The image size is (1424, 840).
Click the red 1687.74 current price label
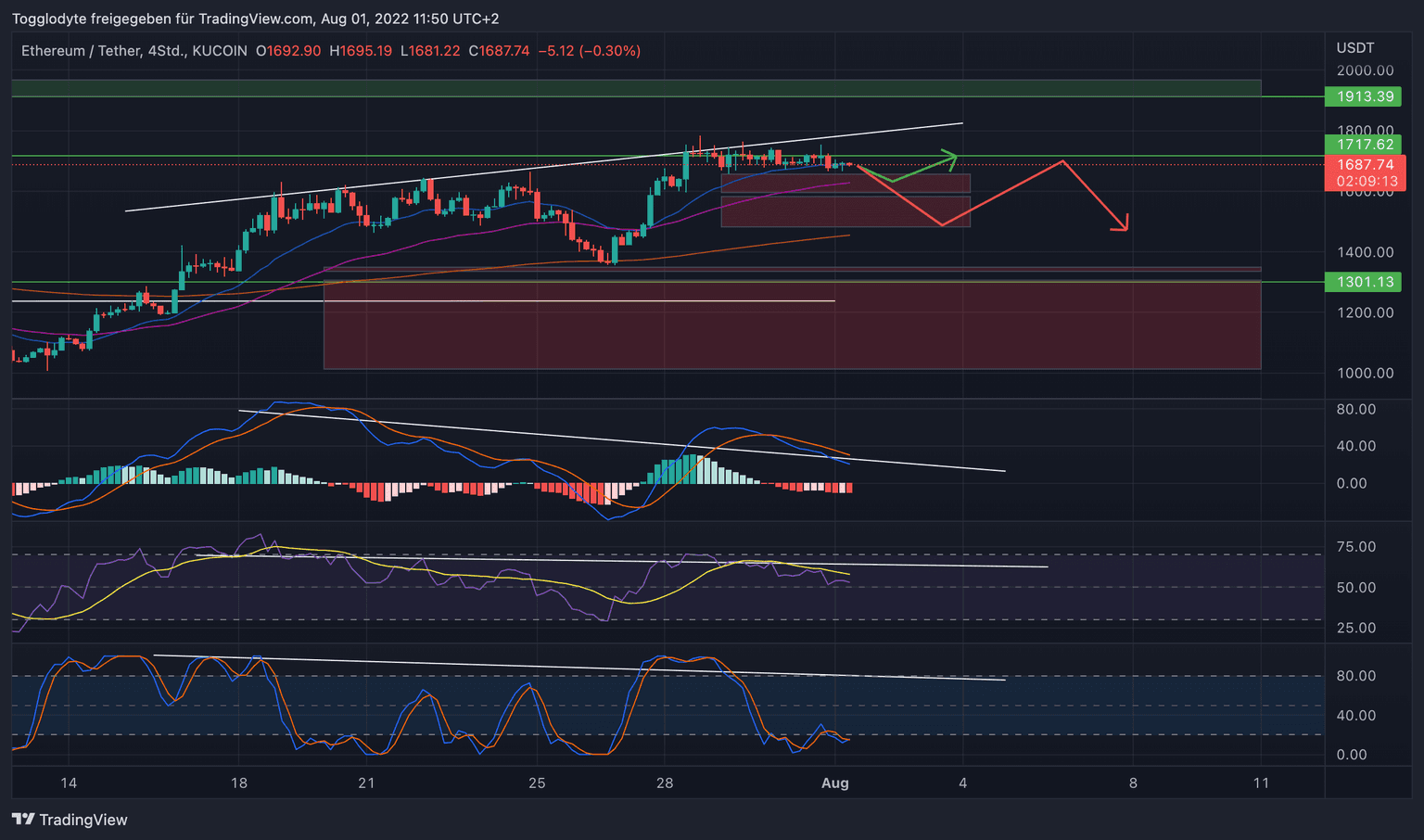coord(1365,165)
